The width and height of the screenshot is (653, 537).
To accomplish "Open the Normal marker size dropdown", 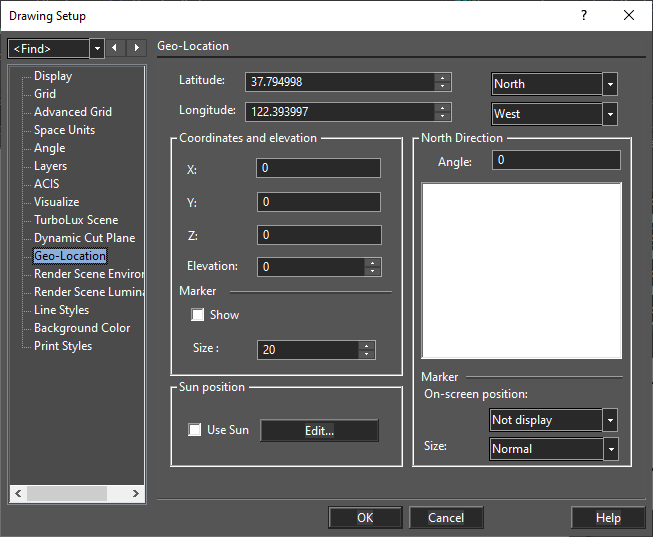I will coord(611,449).
